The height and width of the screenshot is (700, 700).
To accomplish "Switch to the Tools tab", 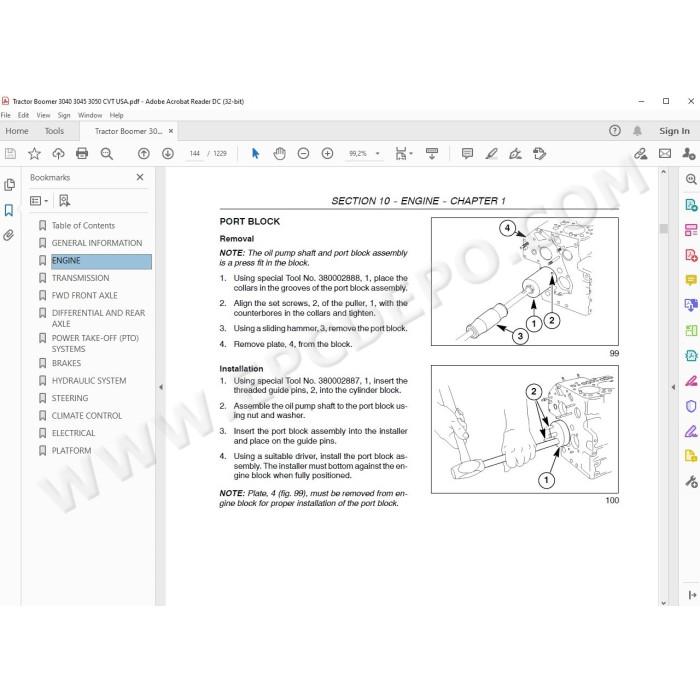I will tap(54, 131).
